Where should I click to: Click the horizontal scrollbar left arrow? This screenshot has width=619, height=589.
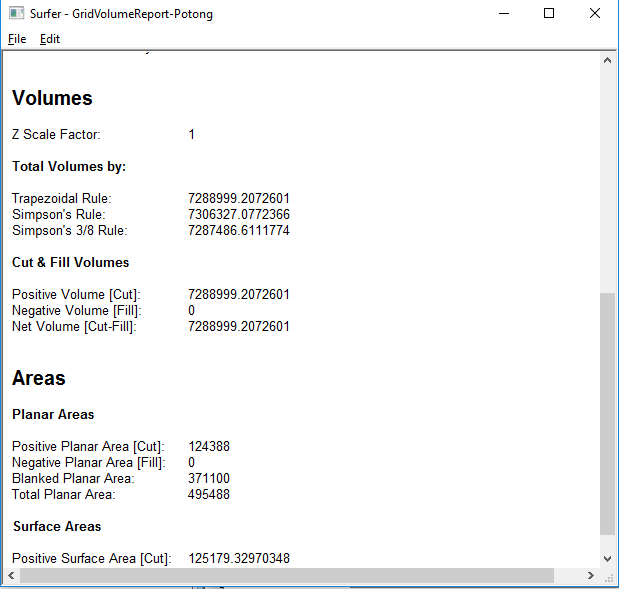pos(11,576)
